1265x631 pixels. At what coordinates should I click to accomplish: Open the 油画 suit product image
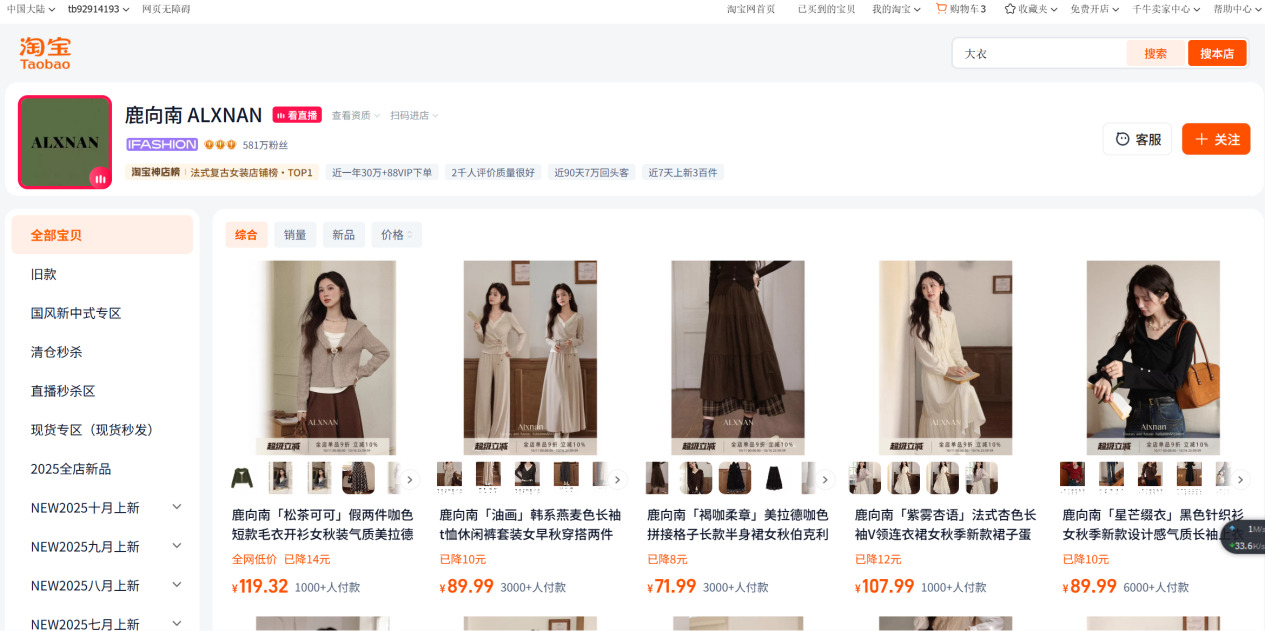(530, 358)
